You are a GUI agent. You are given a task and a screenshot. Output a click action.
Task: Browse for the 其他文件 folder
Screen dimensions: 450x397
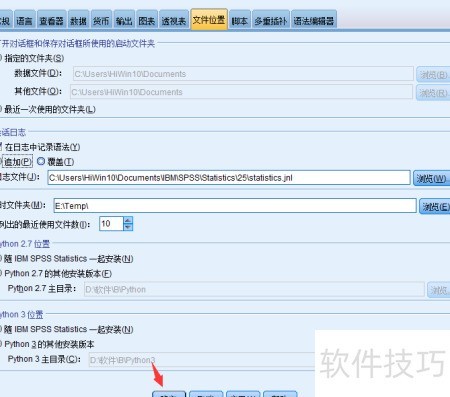coord(433,92)
